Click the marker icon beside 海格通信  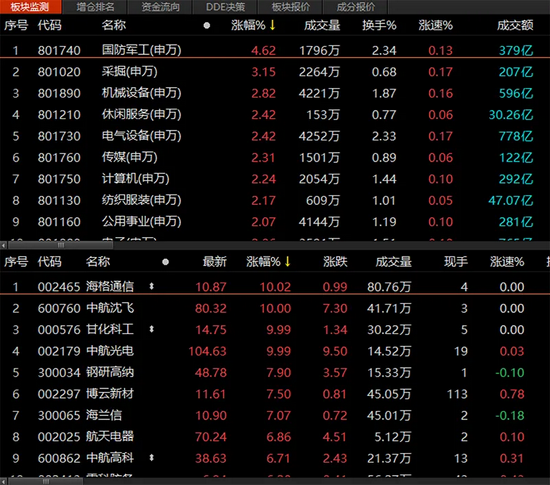(x=152, y=287)
